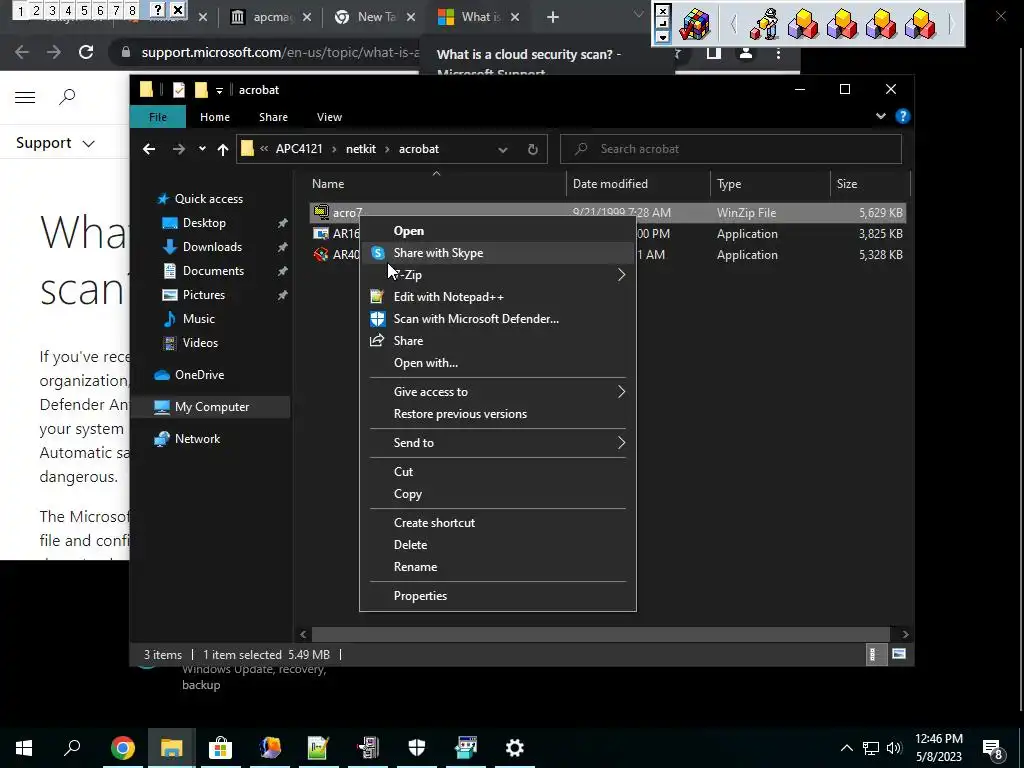Go up one folder level
The height and width of the screenshot is (768, 1024).
click(222, 150)
